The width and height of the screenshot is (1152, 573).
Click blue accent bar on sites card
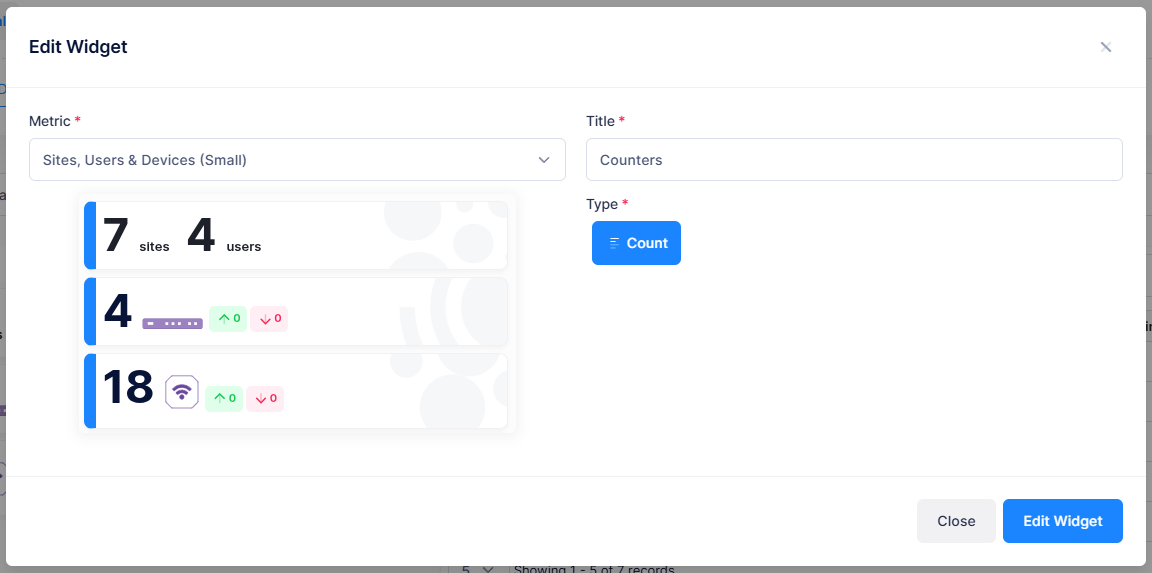click(90, 236)
